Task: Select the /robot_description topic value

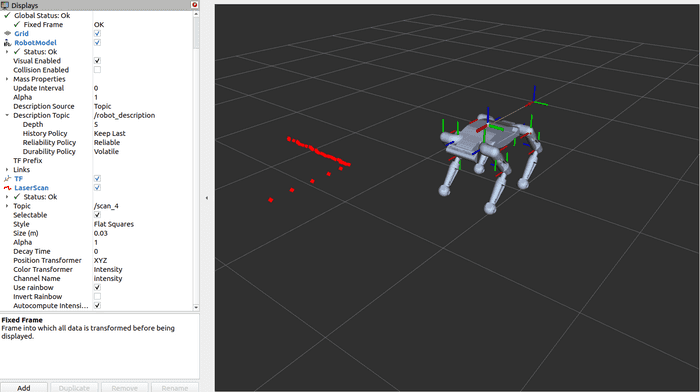Action: (124, 115)
